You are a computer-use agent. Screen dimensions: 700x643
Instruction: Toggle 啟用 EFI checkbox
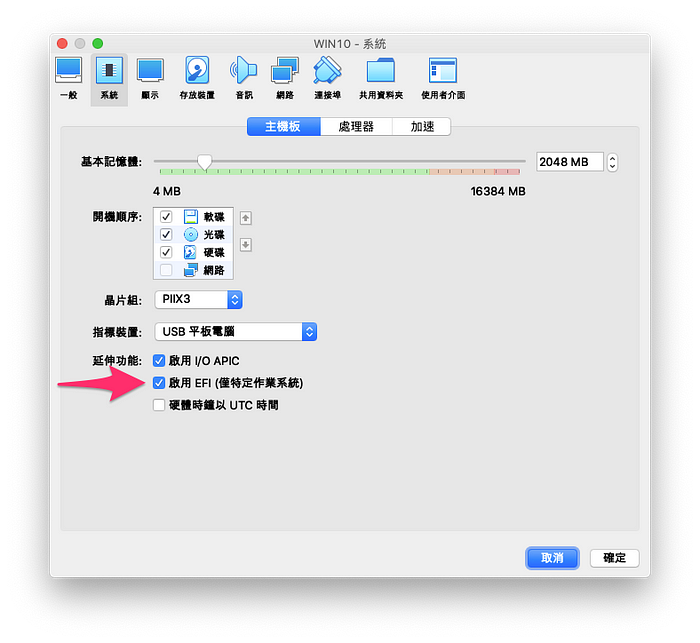pyautogui.click(x=159, y=383)
